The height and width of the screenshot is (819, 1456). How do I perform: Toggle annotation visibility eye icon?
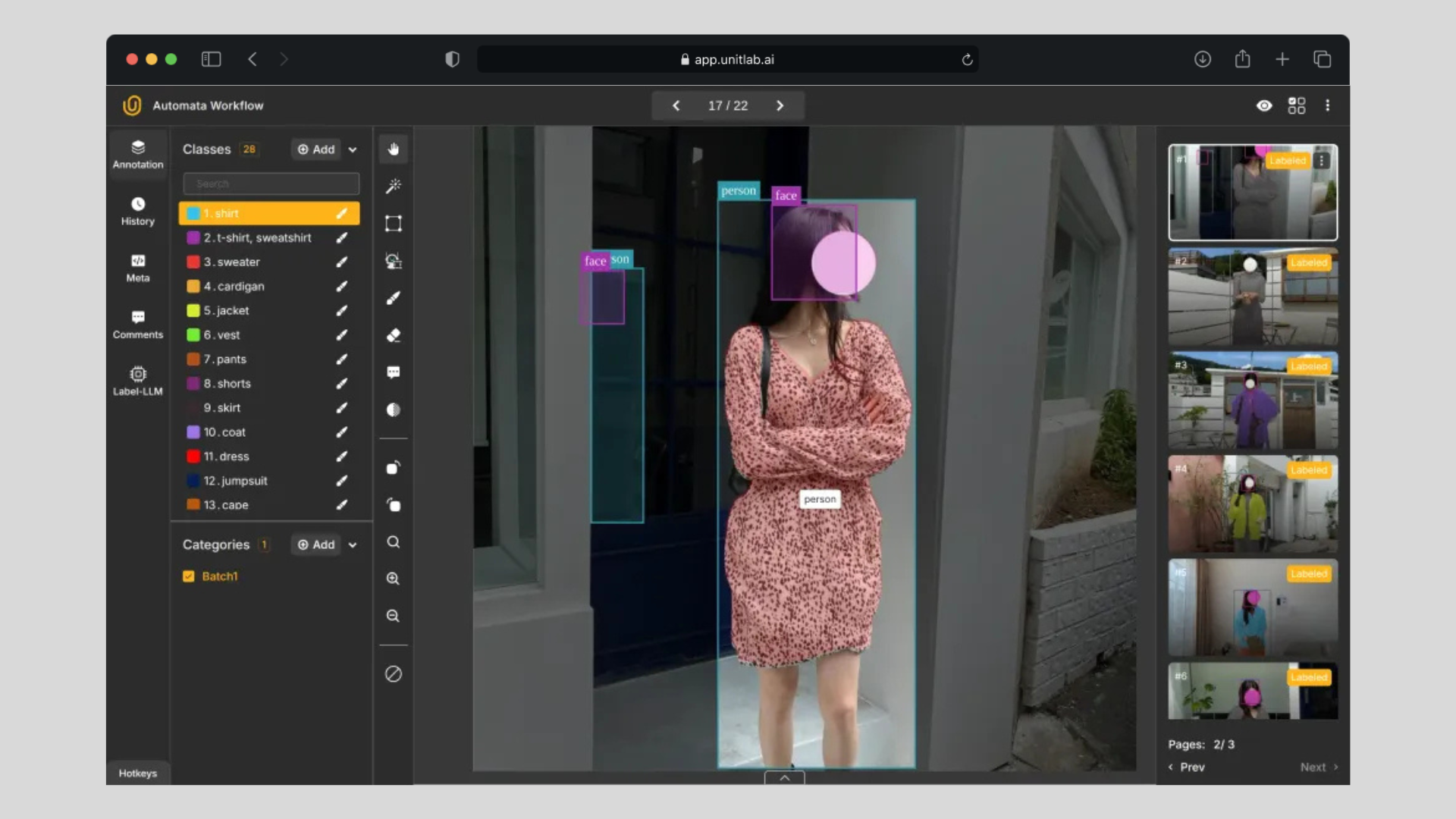[x=1264, y=105]
